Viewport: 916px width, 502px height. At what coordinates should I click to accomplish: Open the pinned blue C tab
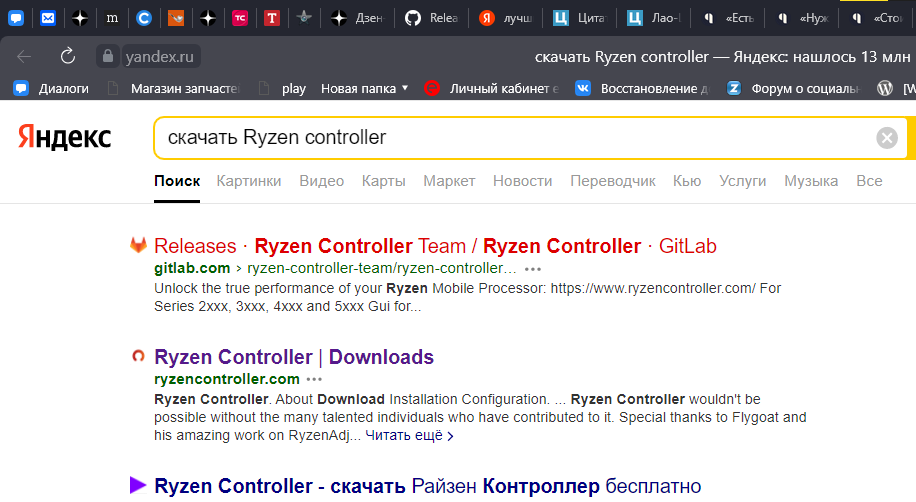pyautogui.click(x=144, y=18)
